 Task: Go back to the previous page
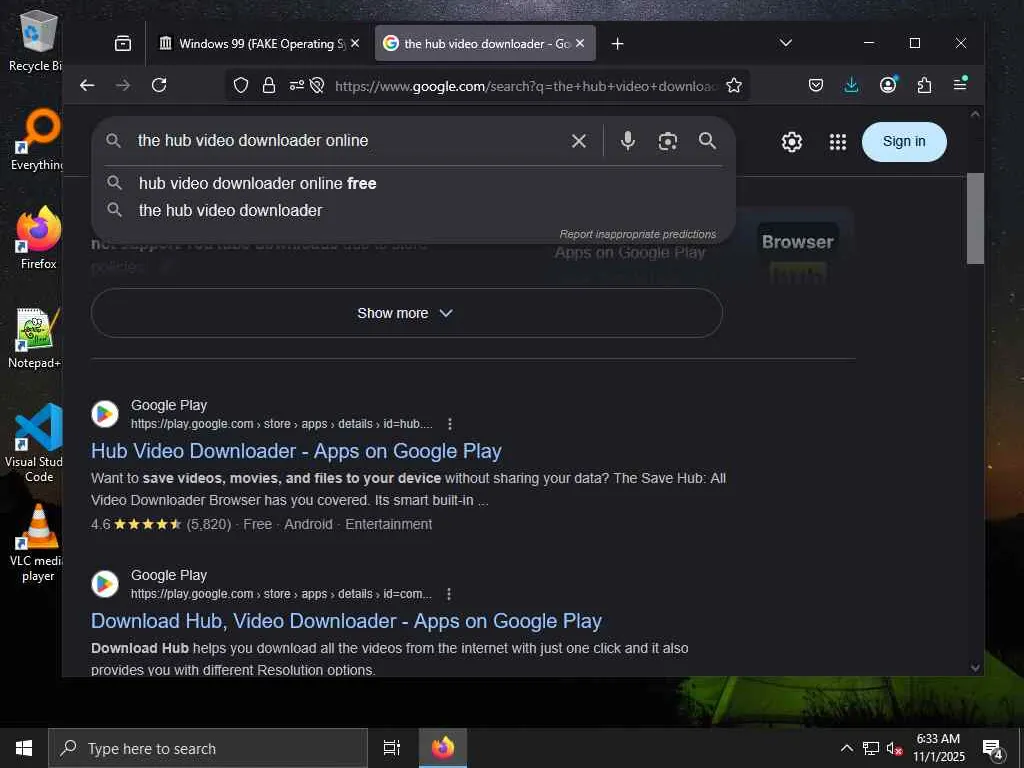click(87, 86)
